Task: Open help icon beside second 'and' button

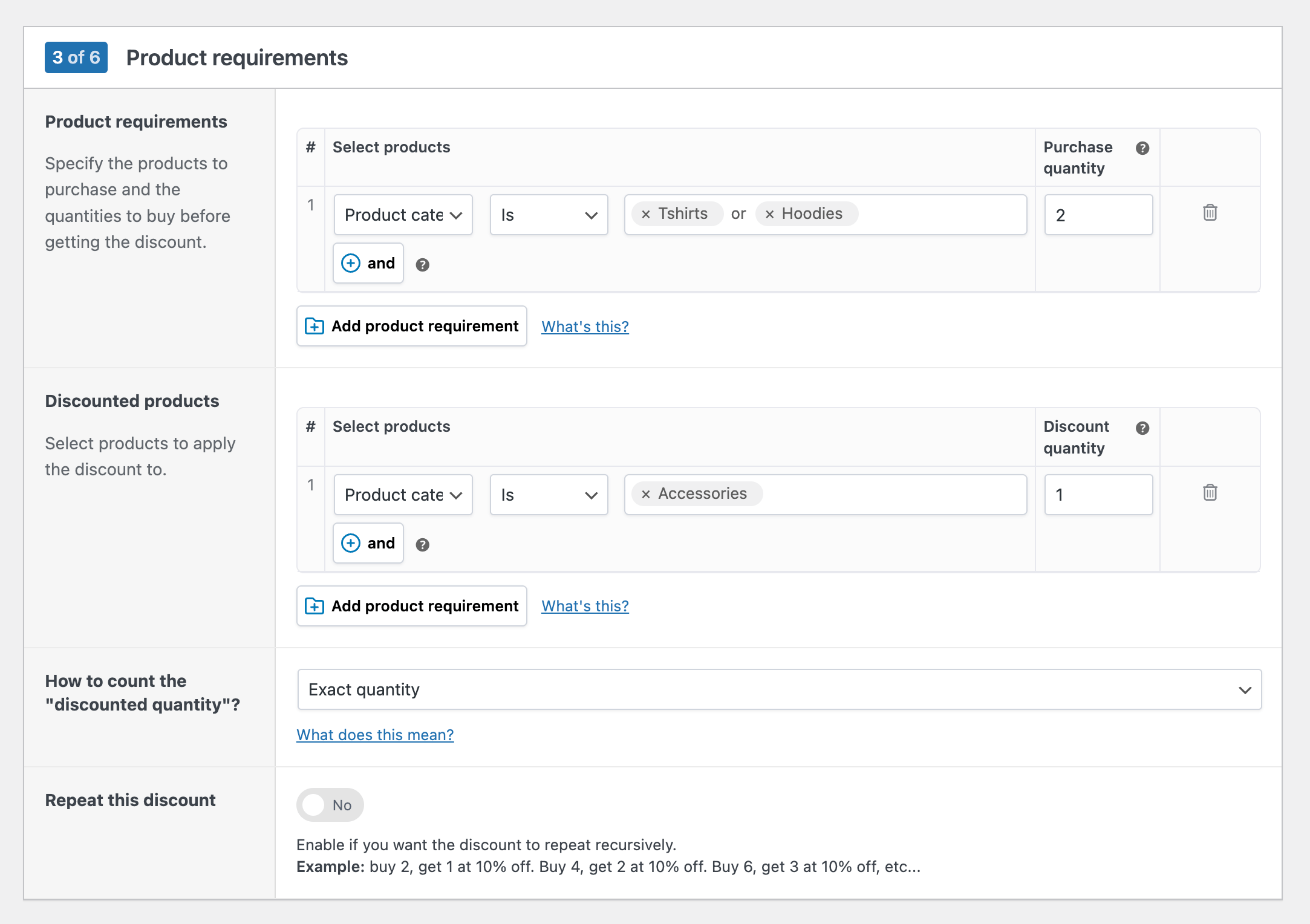Action: point(422,545)
